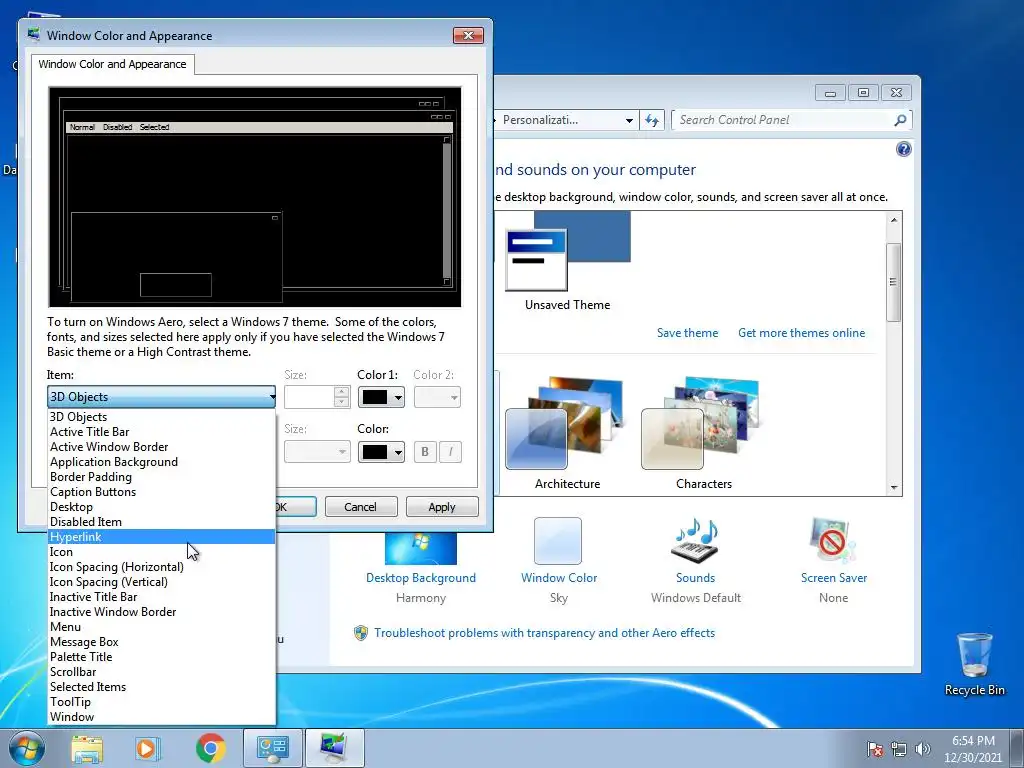Open the font Size dropdown
Viewport: 1024px width, 768px height.
click(x=317, y=452)
